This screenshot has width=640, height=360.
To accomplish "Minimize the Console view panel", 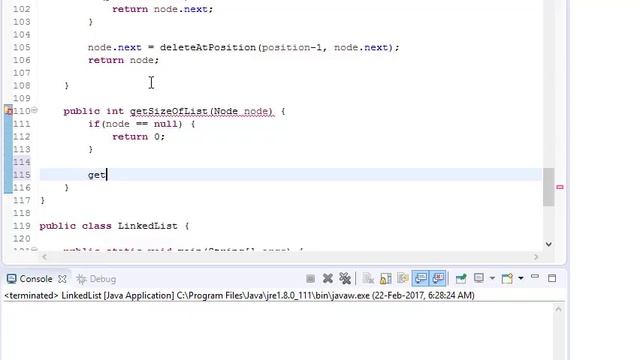I will pyautogui.click(x=535, y=277).
